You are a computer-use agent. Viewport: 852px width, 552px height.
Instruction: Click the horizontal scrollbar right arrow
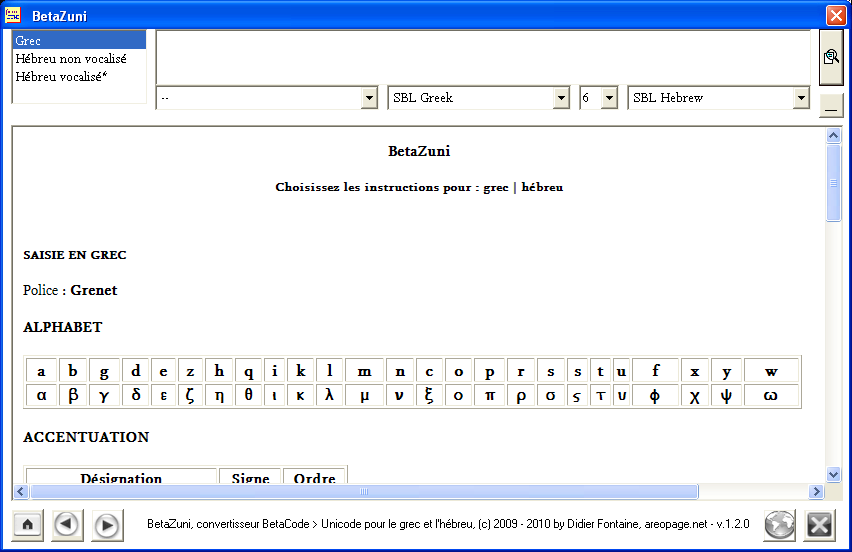(x=816, y=492)
